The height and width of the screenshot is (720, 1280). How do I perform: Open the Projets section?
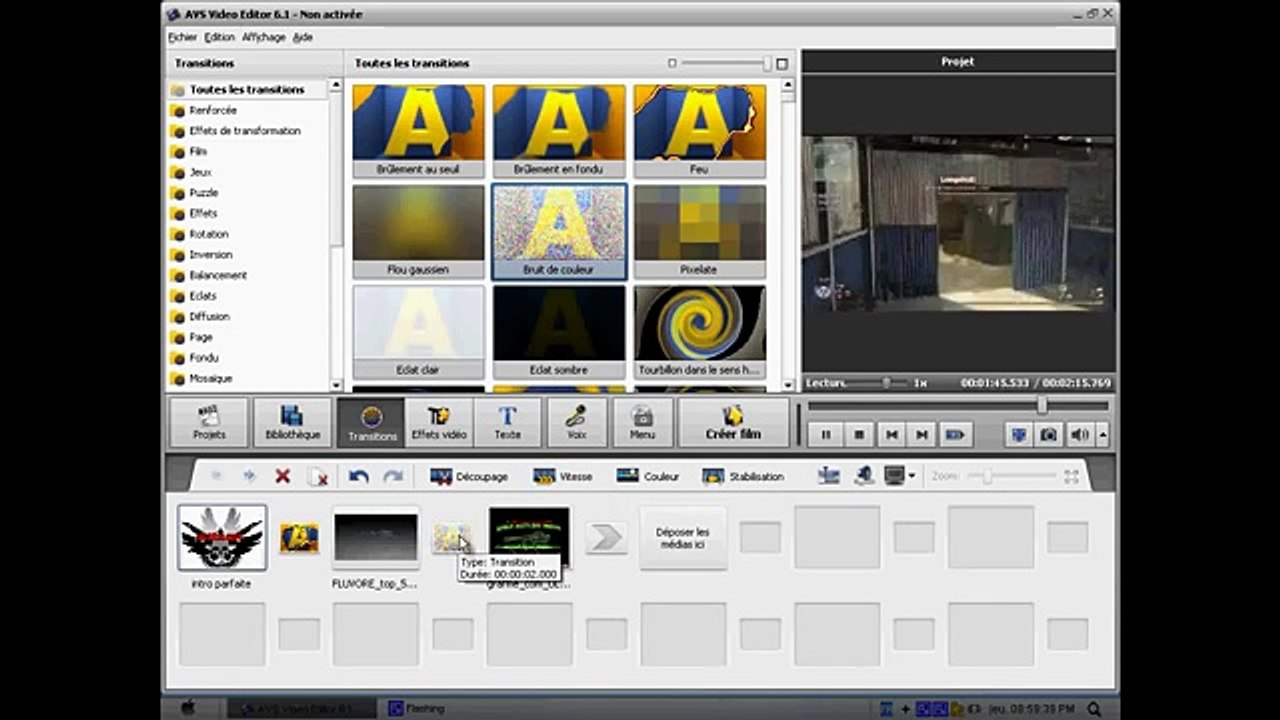[x=209, y=422]
